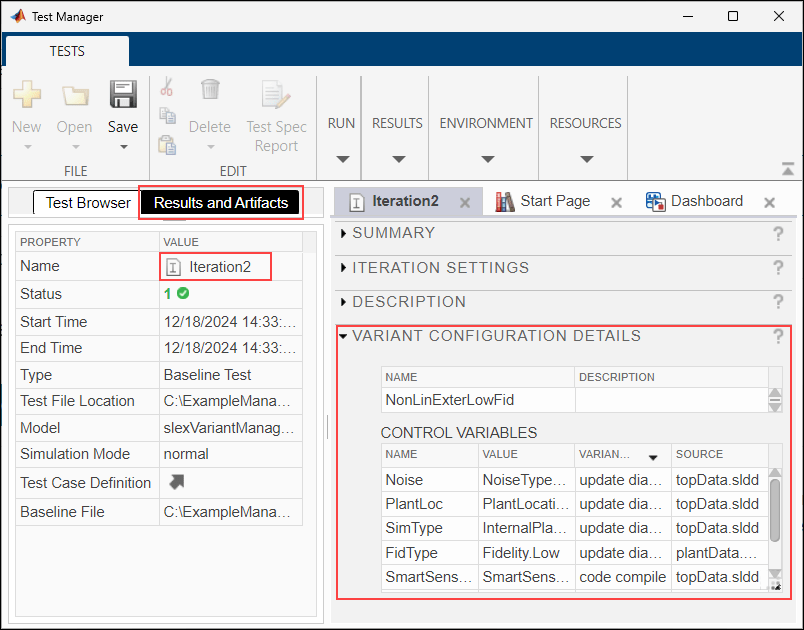Click the Cut scissors icon

(167, 88)
